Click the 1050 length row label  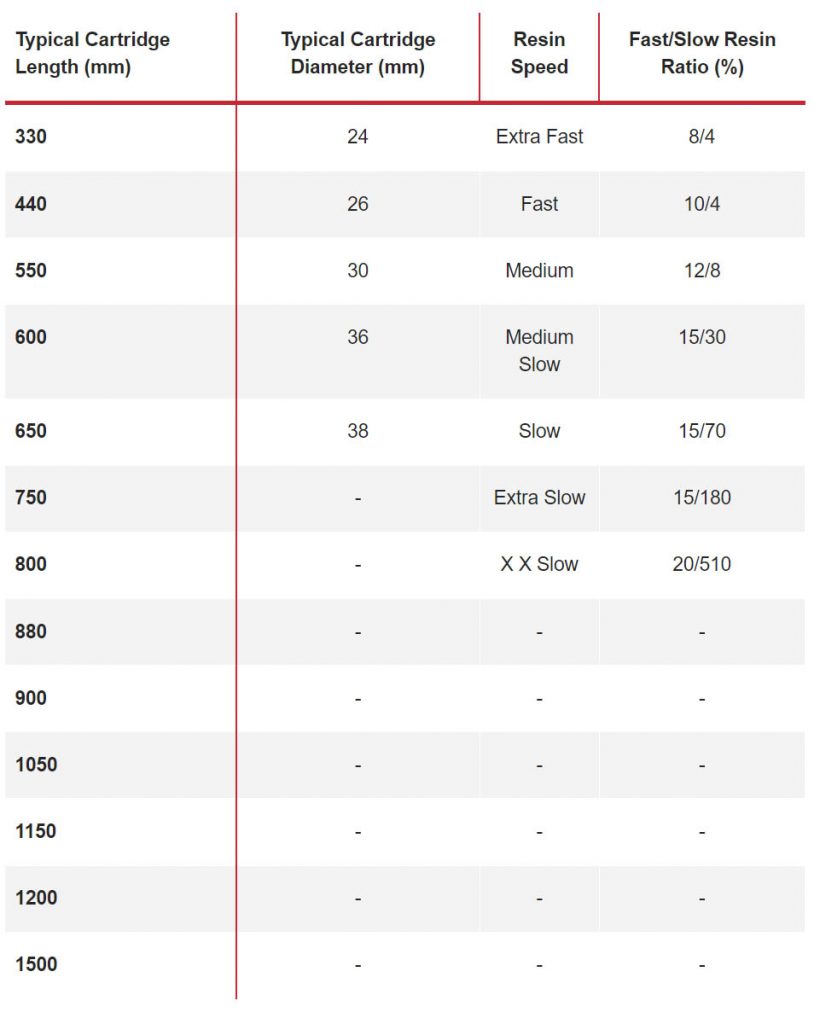36,765
